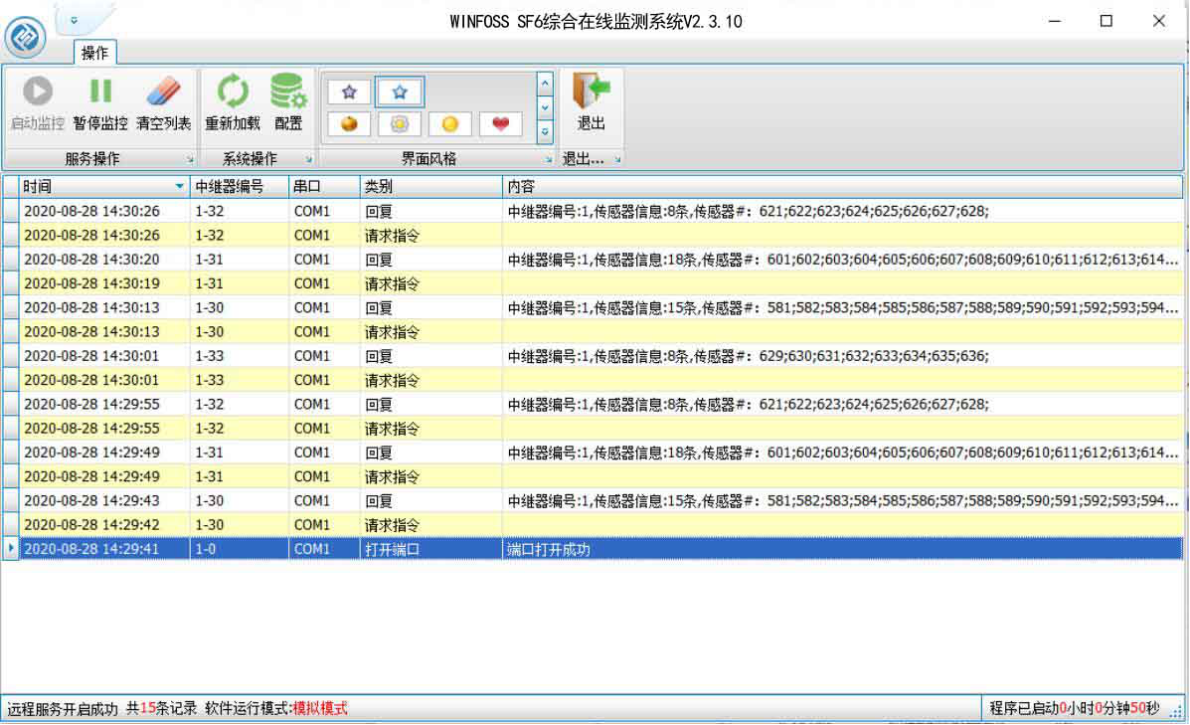Click 请求指令 in the 14:29:55 row

tap(392, 429)
